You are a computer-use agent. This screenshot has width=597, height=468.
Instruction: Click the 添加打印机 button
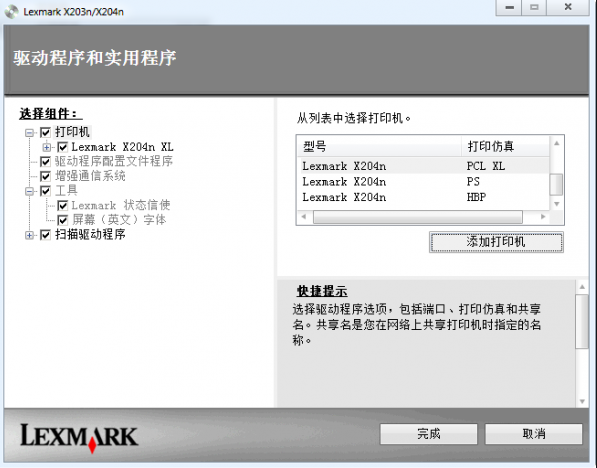[x=496, y=242]
